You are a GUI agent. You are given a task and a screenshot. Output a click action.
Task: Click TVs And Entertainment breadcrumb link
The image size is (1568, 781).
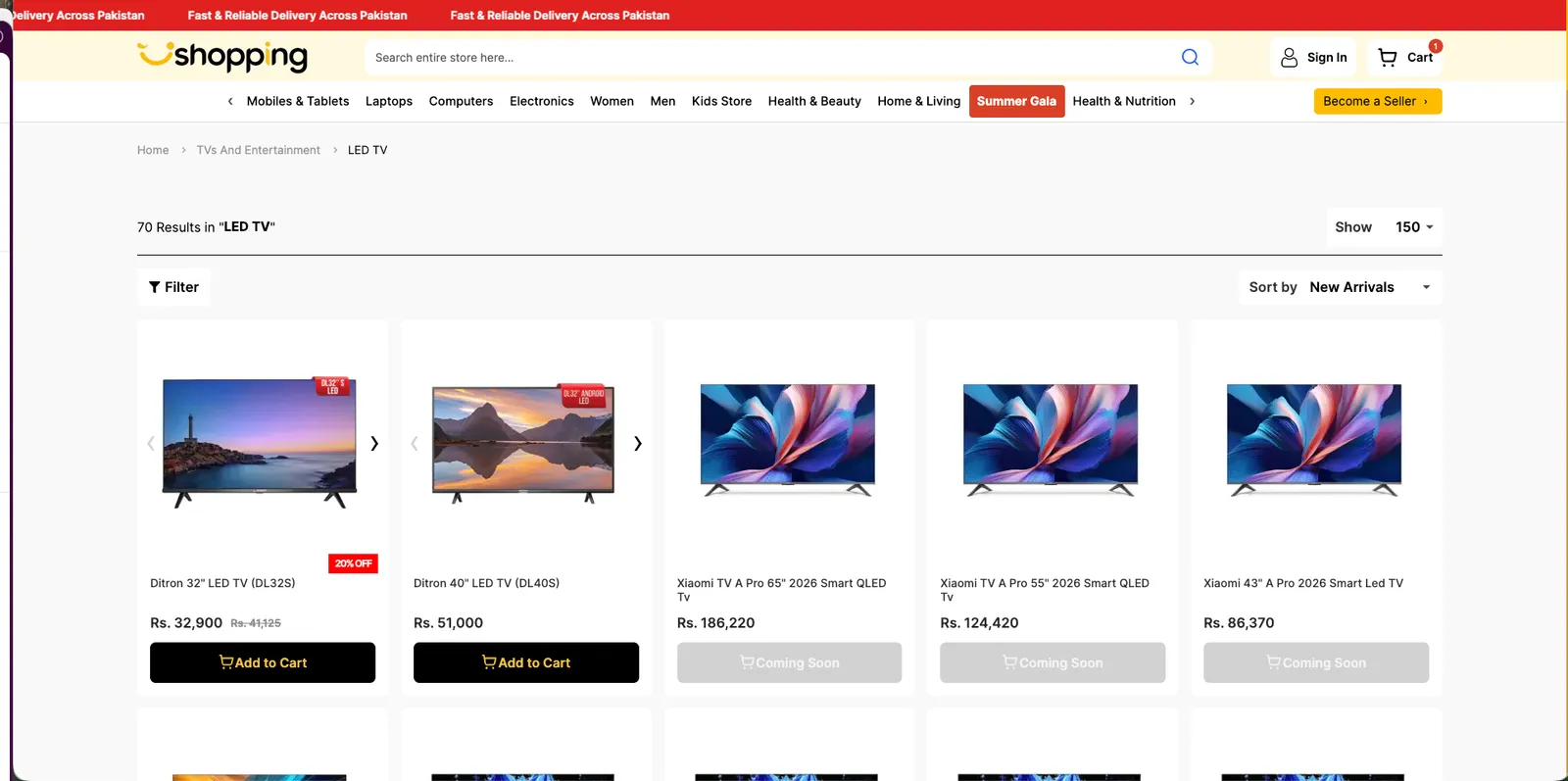(258, 150)
